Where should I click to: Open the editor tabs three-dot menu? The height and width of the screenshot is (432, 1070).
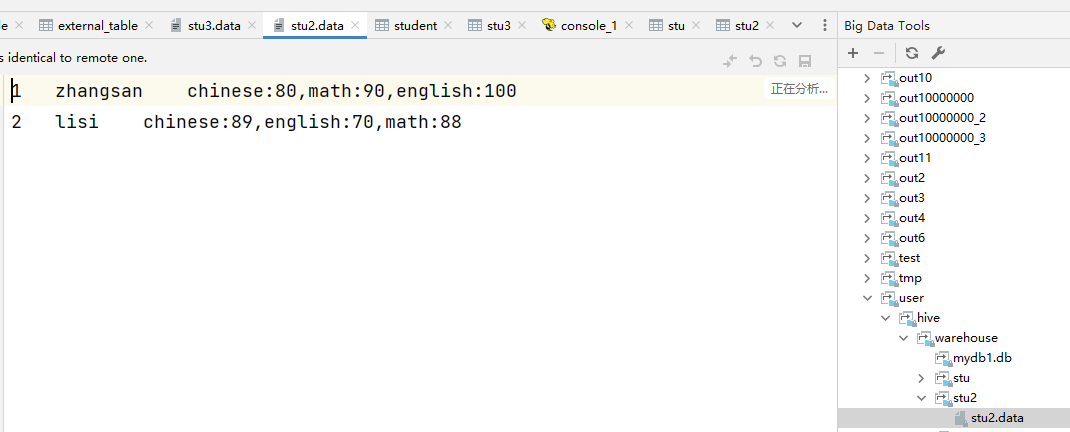pos(824,25)
